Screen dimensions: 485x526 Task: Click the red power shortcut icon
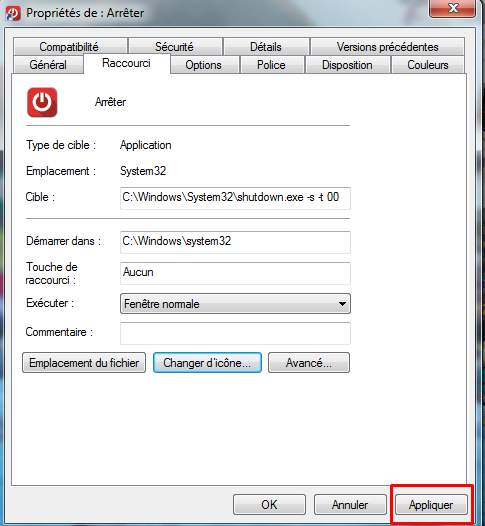coord(42,102)
